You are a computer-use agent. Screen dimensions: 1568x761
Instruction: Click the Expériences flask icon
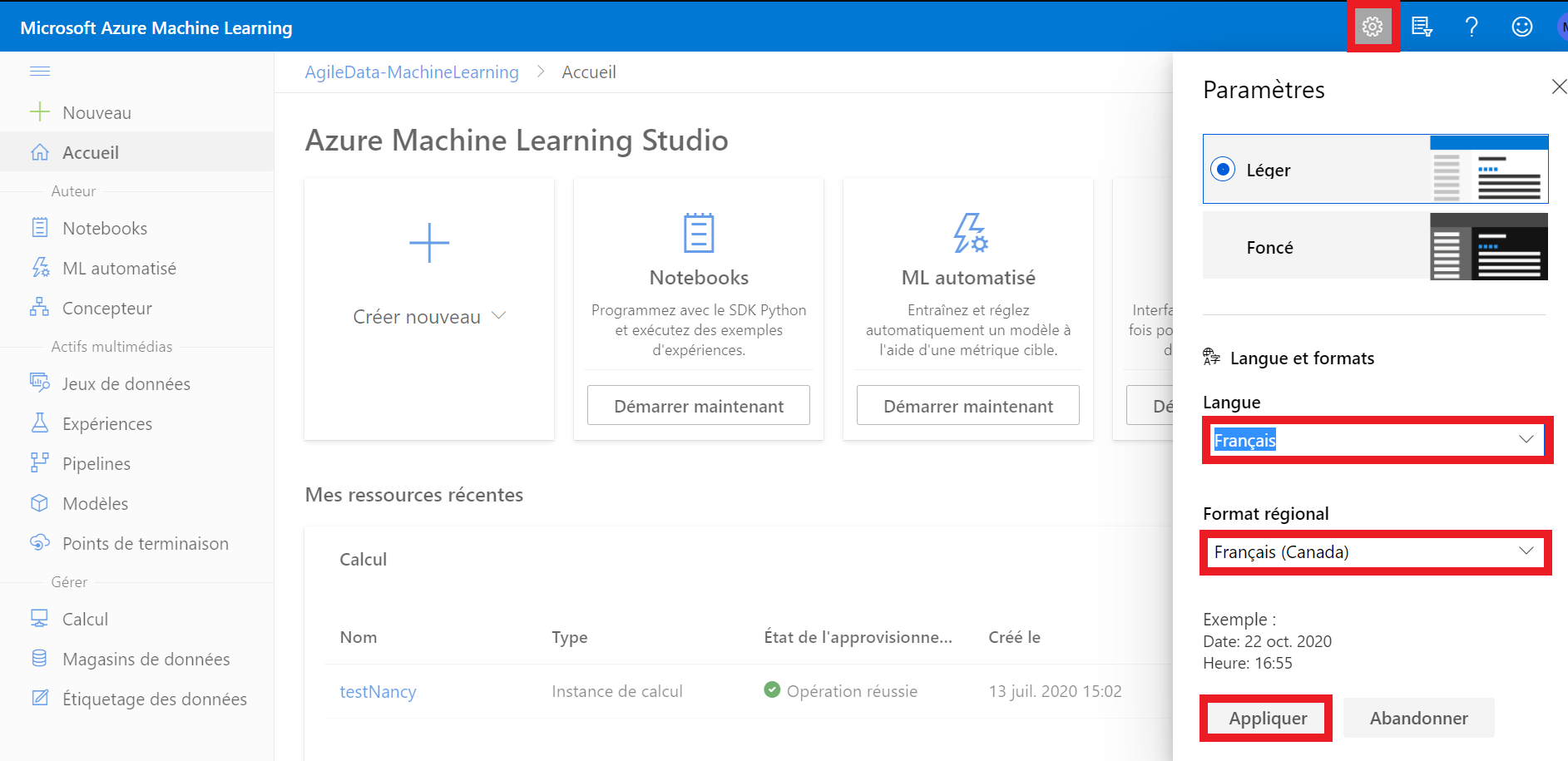coord(40,423)
